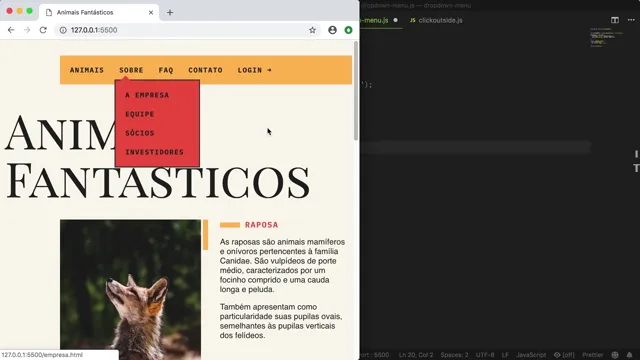
Task: Click the Prettier status bar item
Action: tap(592, 355)
